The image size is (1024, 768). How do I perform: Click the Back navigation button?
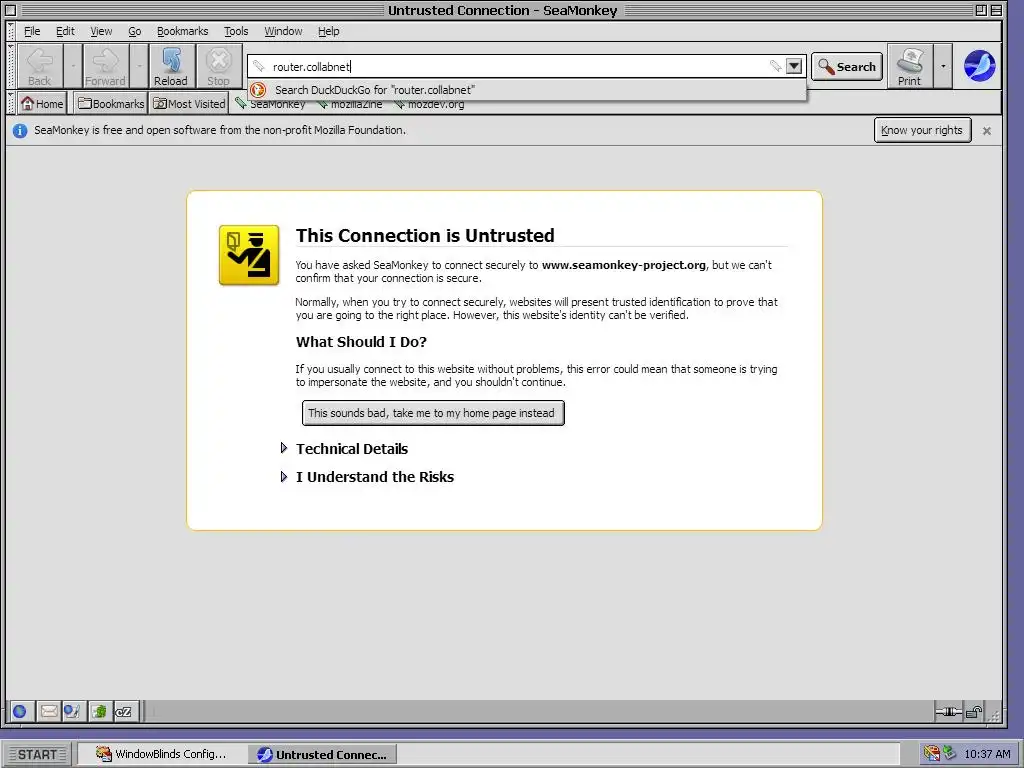[40, 66]
